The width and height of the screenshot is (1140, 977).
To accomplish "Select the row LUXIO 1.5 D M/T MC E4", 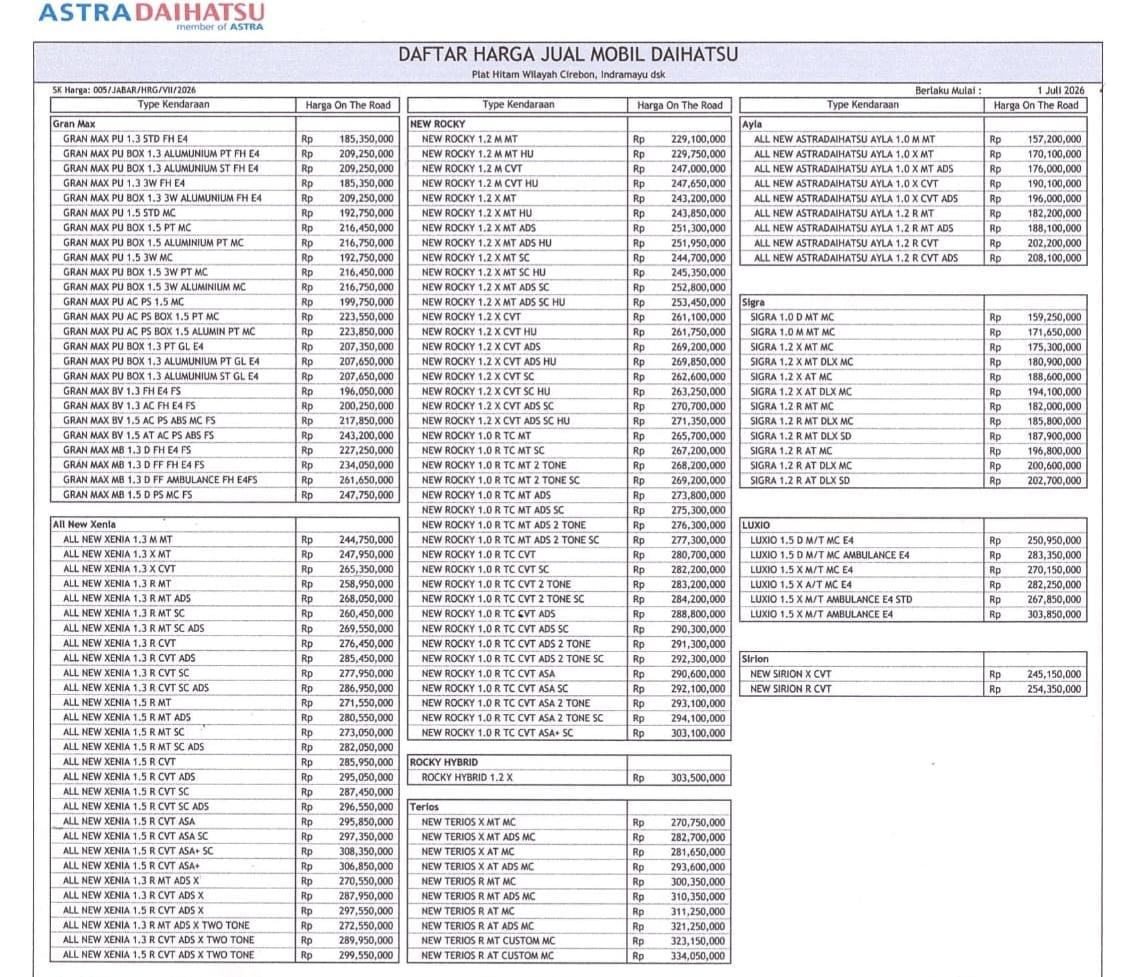I will tap(914, 540).
